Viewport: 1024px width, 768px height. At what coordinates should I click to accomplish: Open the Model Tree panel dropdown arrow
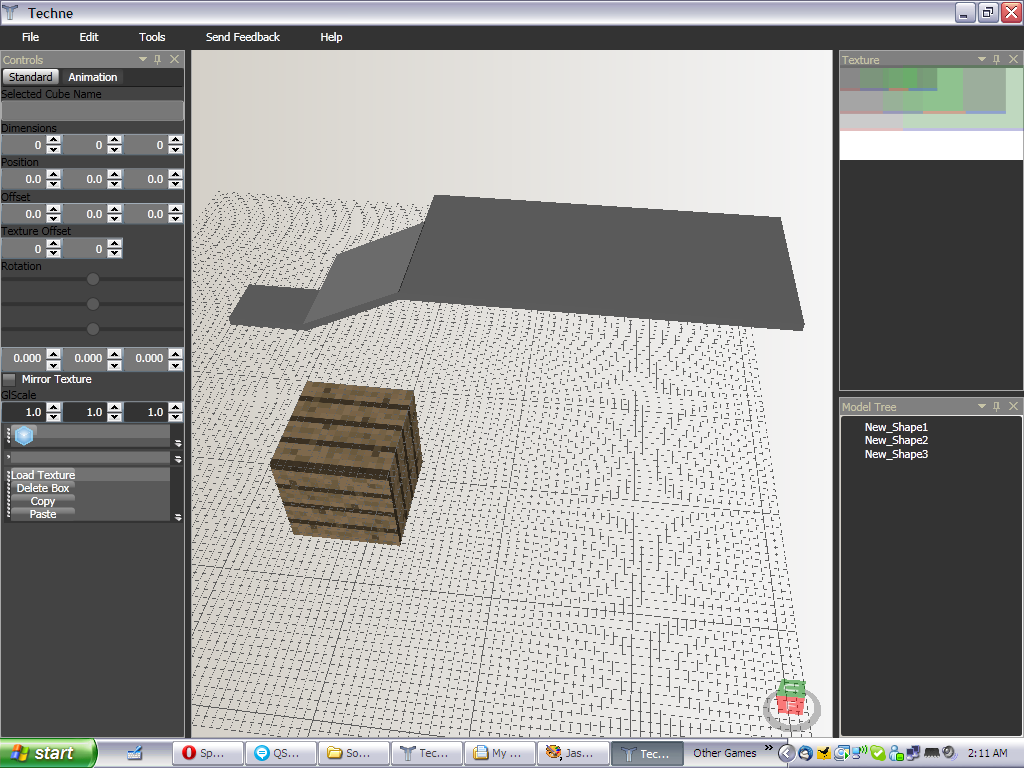pyautogui.click(x=980, y=406)
